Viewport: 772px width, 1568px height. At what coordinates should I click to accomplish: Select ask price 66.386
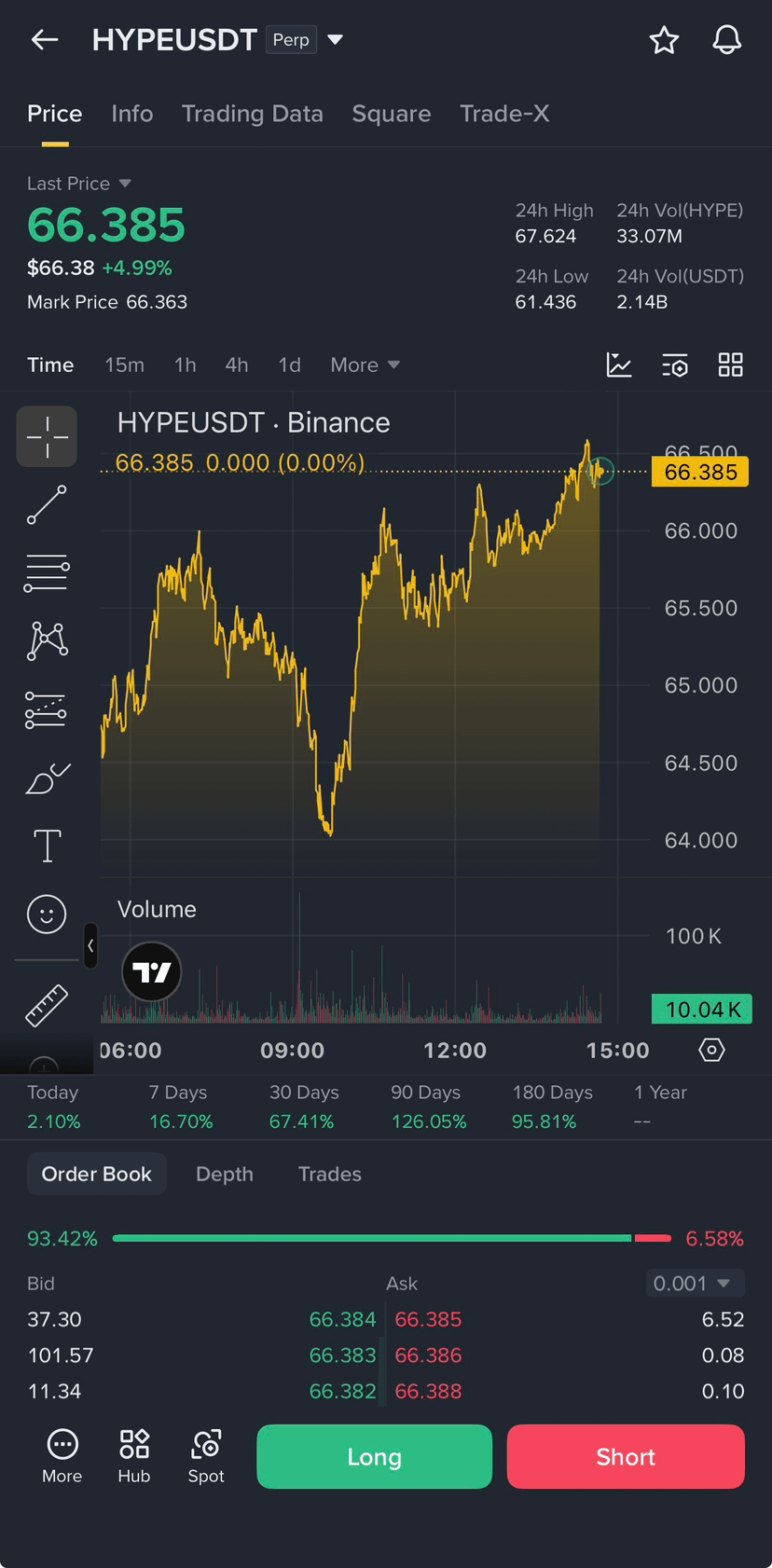[x=429, y=1355]
